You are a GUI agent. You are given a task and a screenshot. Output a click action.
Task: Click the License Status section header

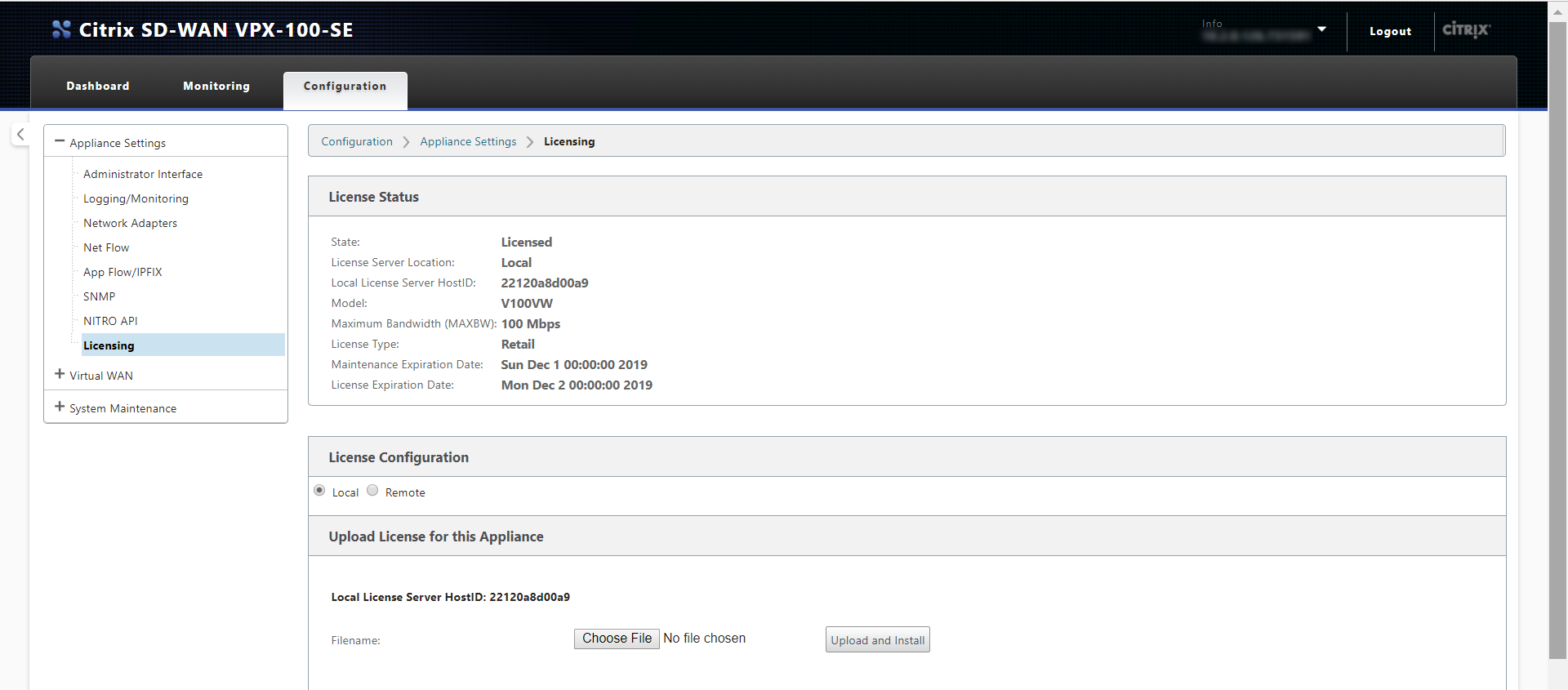coord(906,197)
